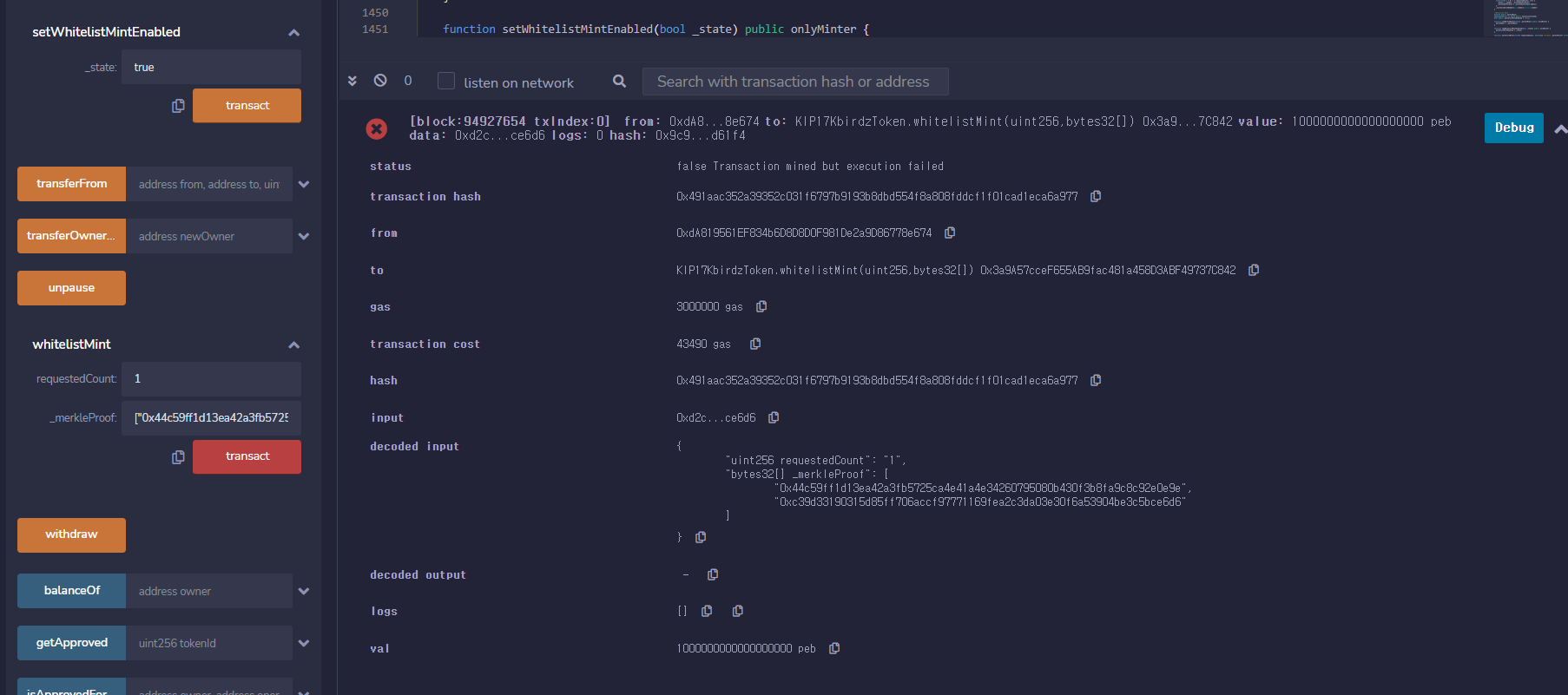The image size is (1568, 695).
Task: Enable listen on network checkbox
Action: click(x=446, y=81)
